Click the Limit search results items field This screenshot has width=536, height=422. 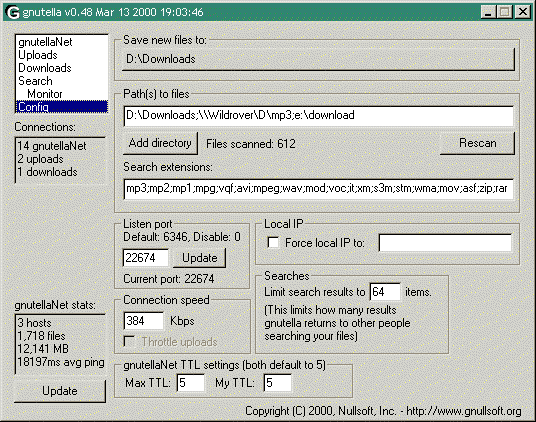[385, 292]
